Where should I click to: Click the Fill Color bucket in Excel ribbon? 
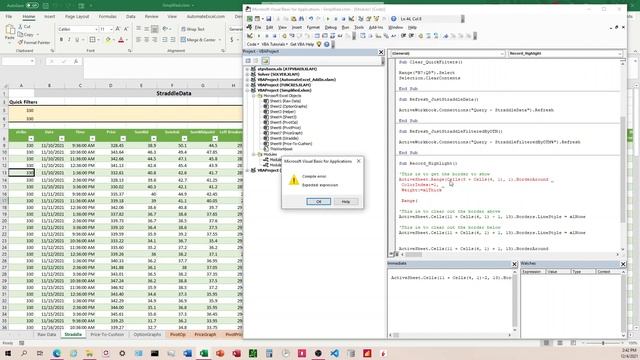point(108,40)
